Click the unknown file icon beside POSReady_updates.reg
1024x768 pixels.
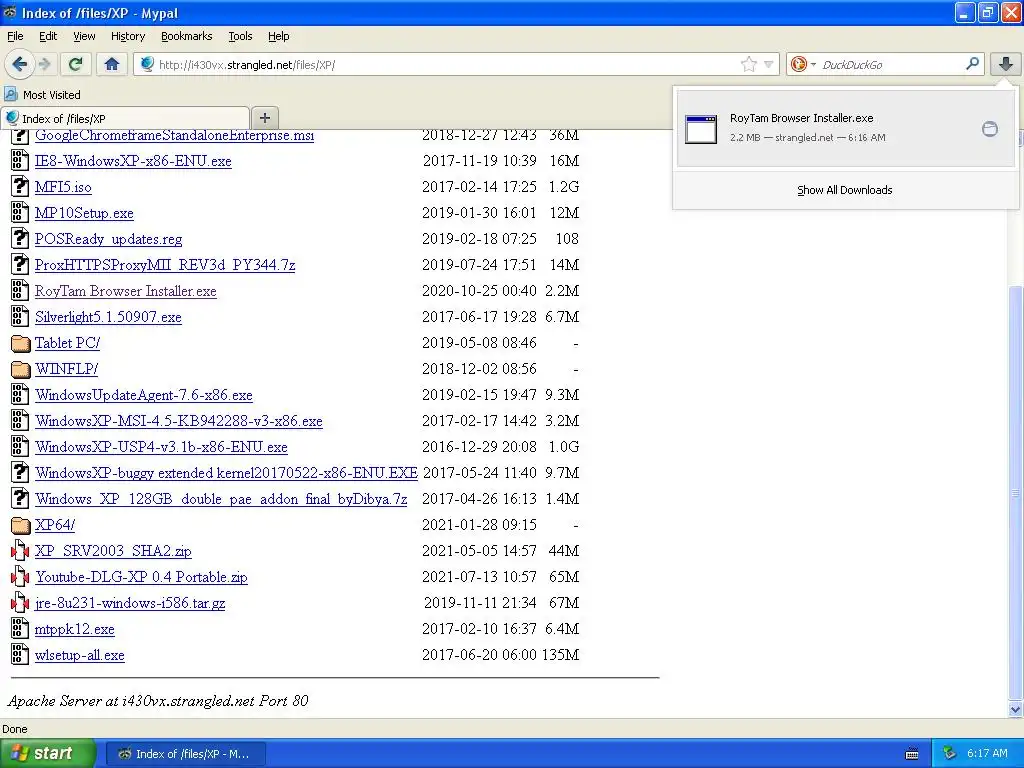[x=20, y=239]
